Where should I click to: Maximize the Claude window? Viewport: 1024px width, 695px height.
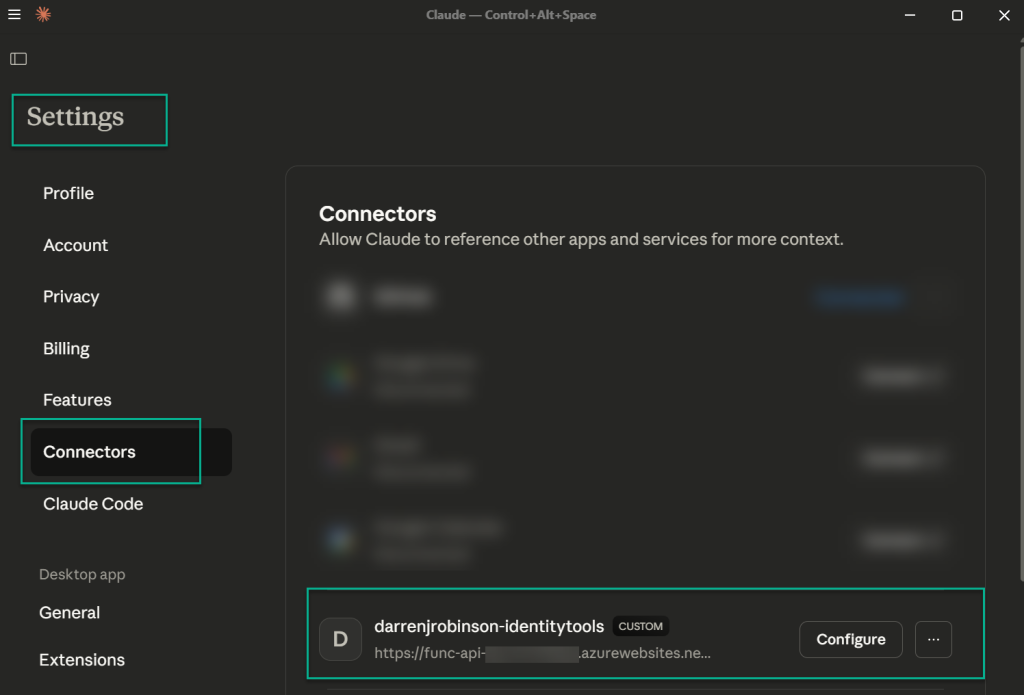pyautogui.click(x=957, y=15)
